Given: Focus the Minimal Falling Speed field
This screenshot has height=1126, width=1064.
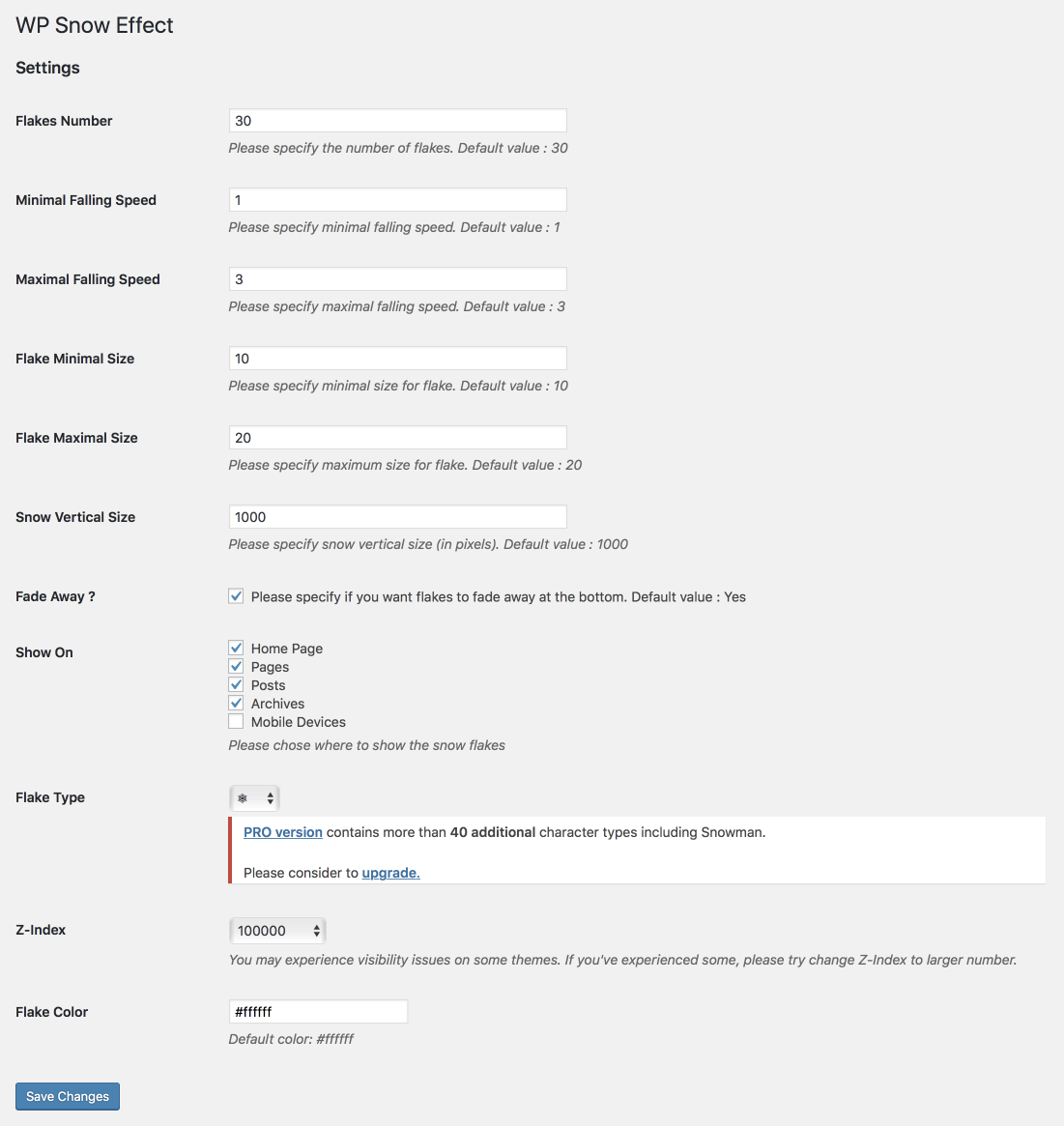Looking at the screenshot, I should pos(398,200).
